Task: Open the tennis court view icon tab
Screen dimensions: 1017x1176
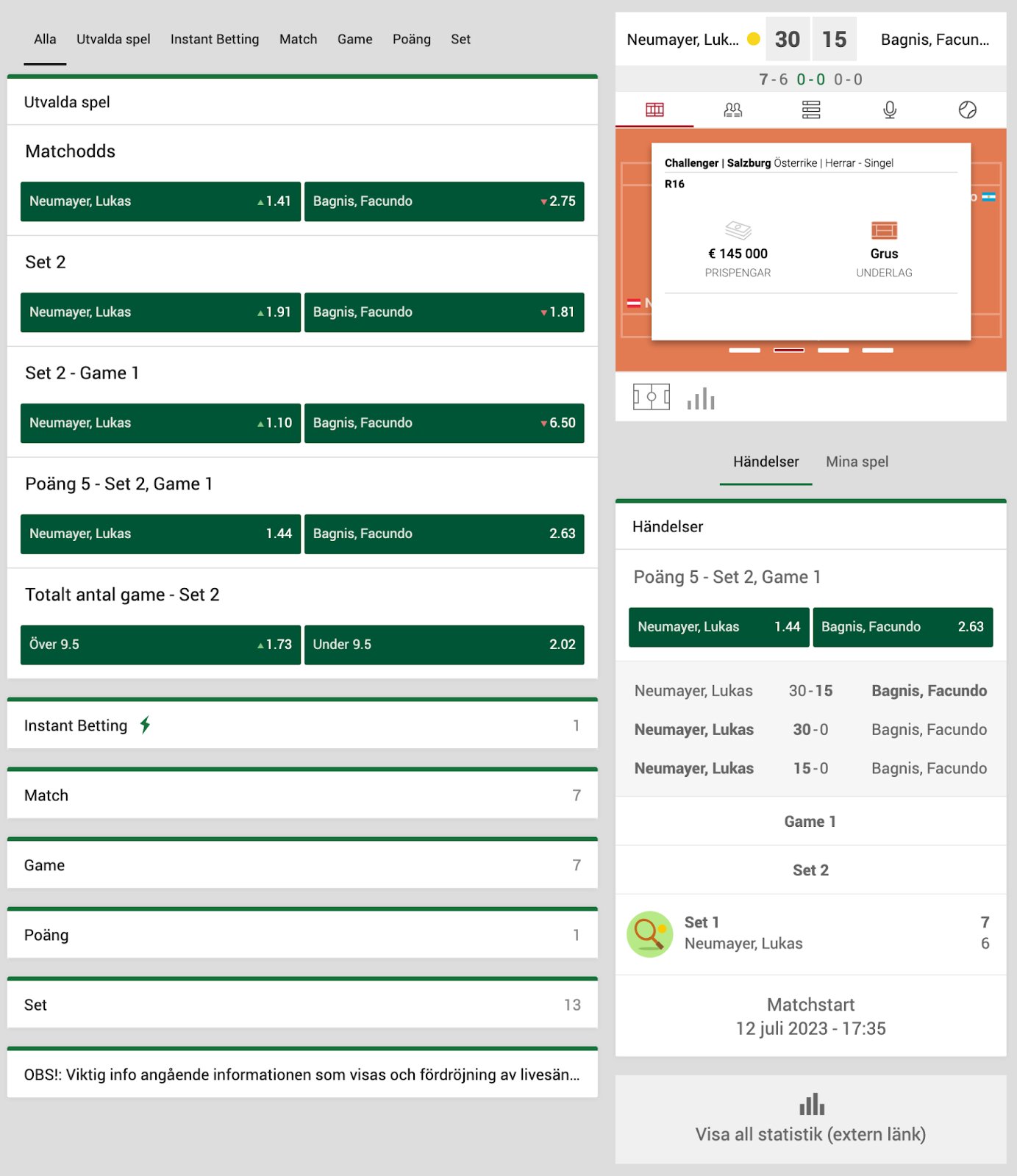Action: pyautogui.click(x=654, y=110)
